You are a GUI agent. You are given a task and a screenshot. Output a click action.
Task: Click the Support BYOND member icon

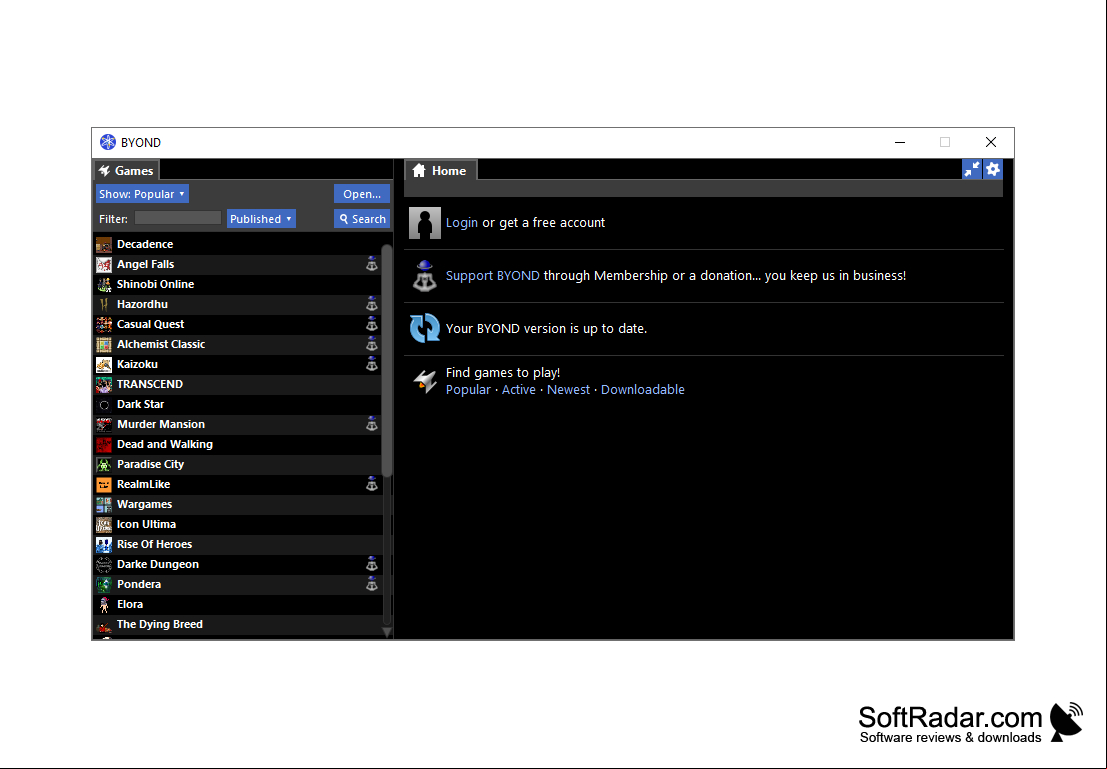click(x=425, y=276)
